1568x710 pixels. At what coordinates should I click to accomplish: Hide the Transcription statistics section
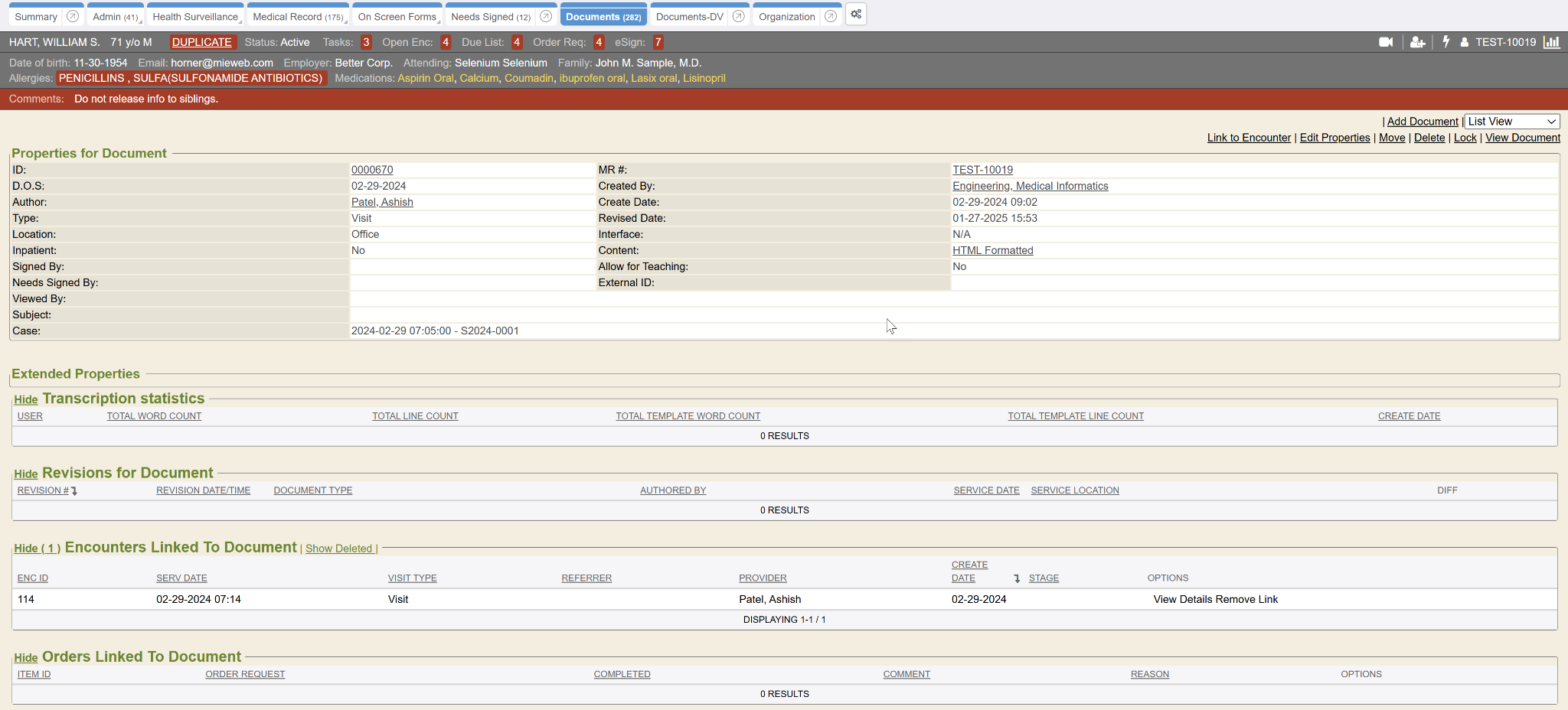click(25, 400)
